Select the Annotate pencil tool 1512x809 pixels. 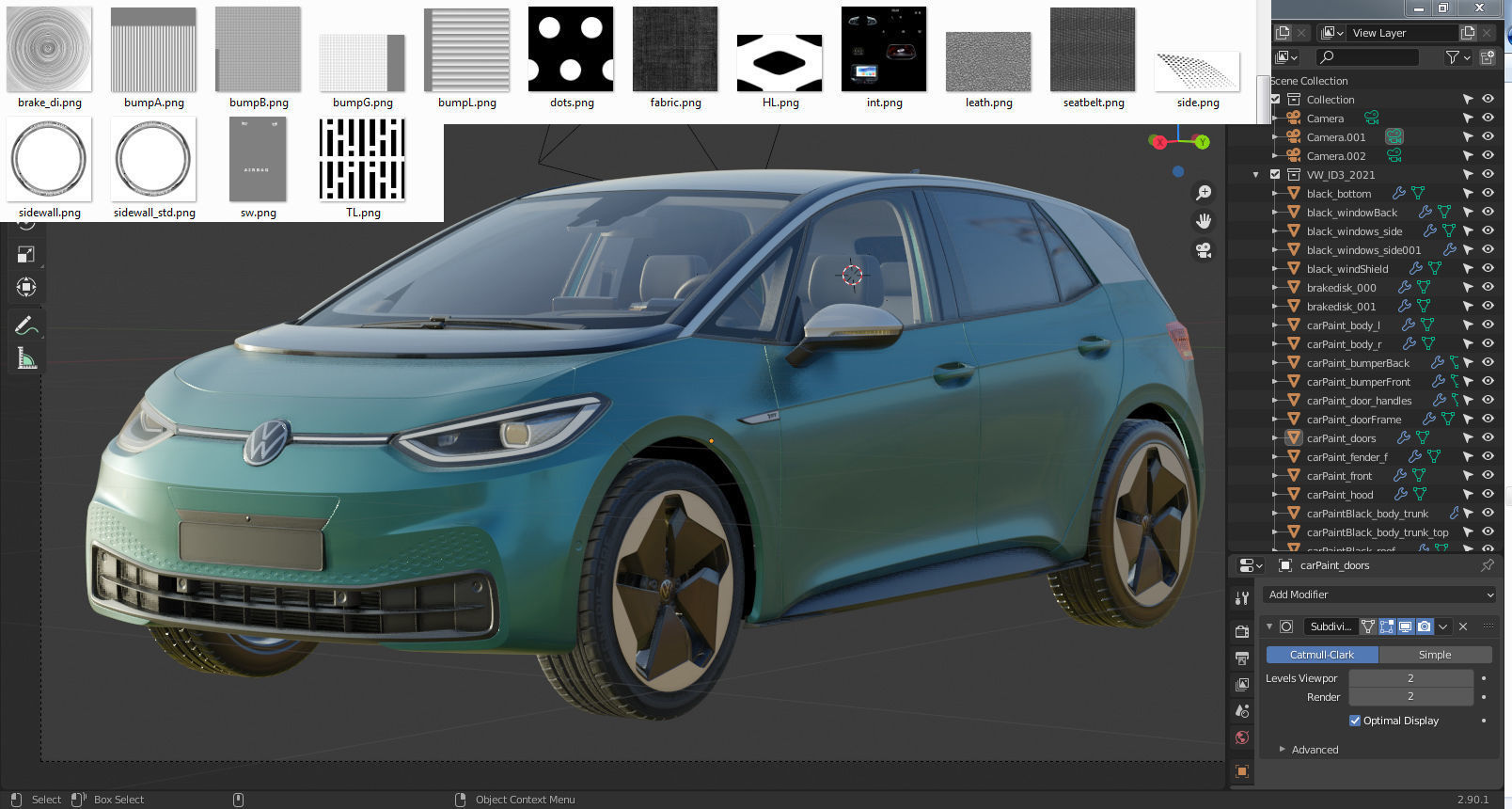(x=26, y=325)
